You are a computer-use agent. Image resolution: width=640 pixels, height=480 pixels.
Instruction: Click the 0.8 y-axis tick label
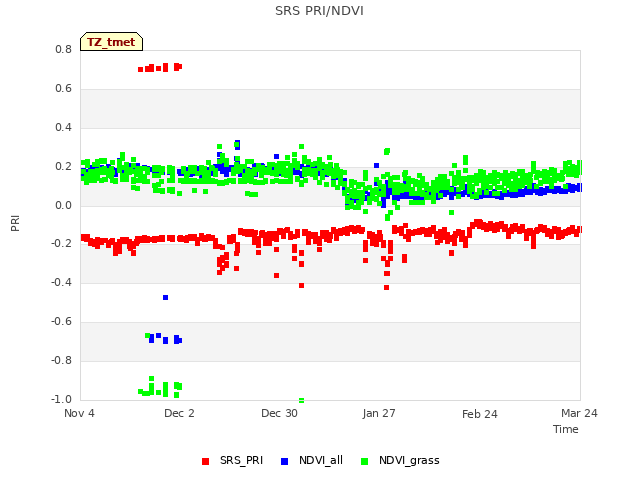click(x=63, y=49)
